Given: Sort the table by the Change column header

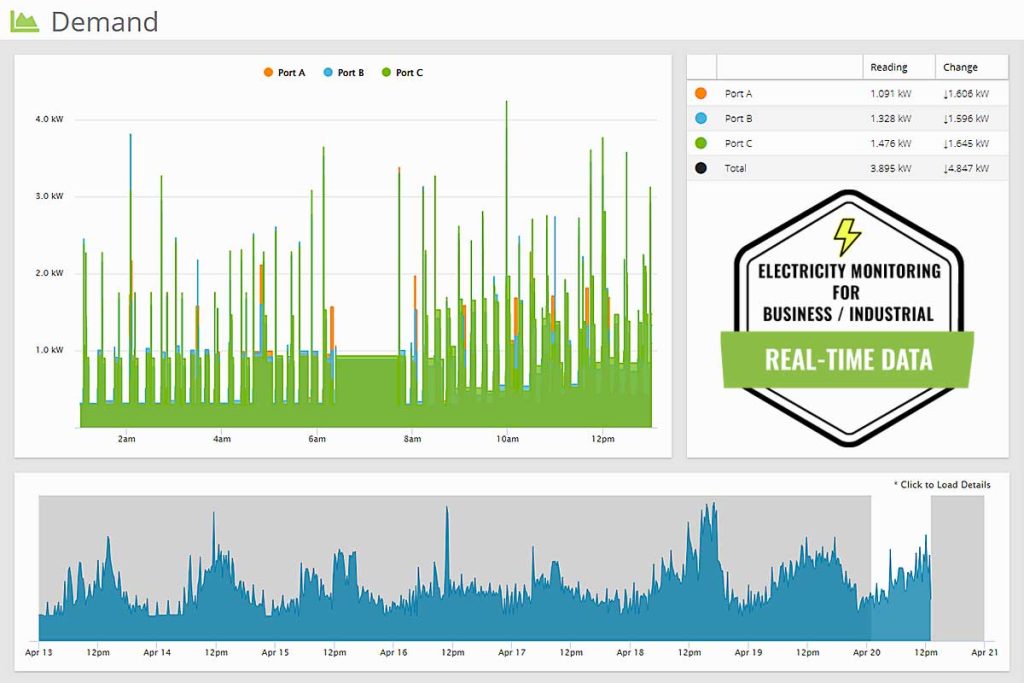Looking at the screenshot, I should coord(960,67).
